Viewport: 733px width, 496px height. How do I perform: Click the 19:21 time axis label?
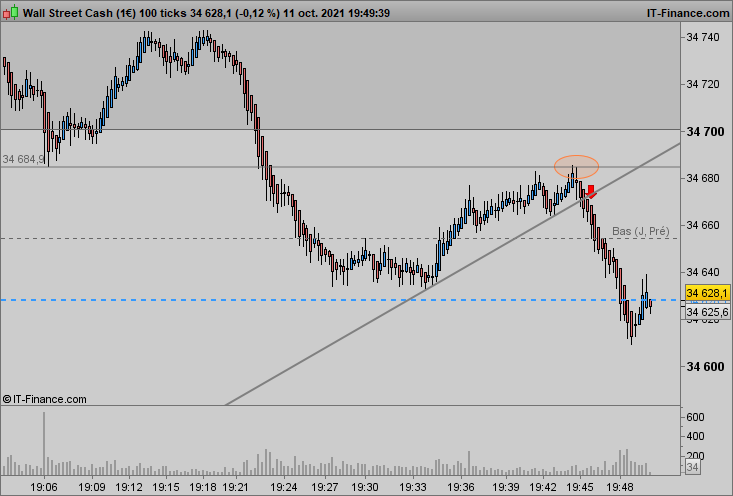point(235,487)
